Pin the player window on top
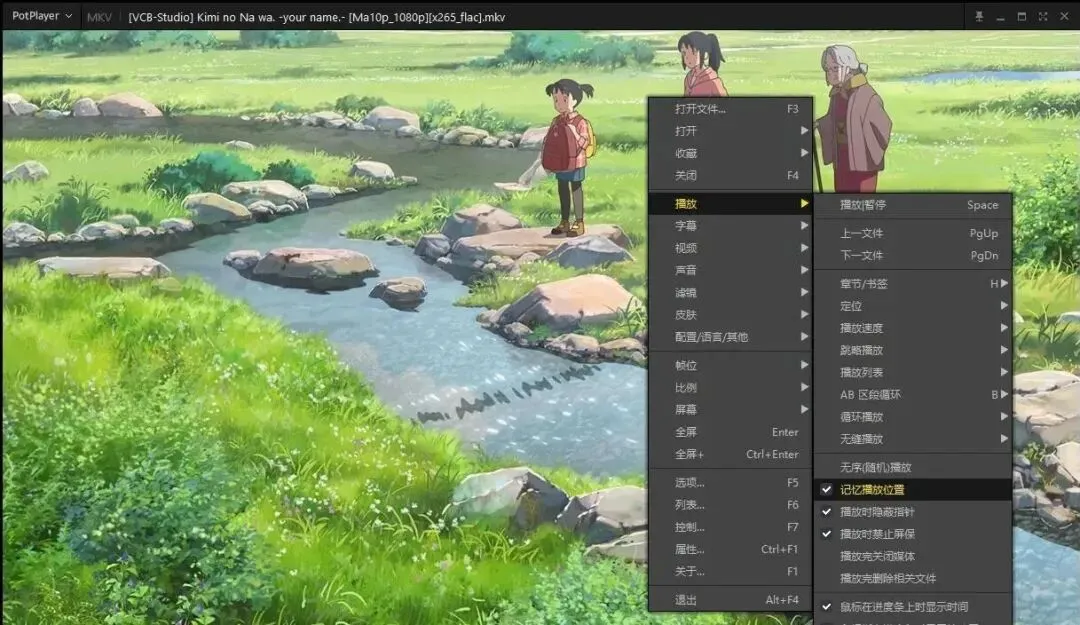Screen dimensions: 1080x625 point(979,17)
